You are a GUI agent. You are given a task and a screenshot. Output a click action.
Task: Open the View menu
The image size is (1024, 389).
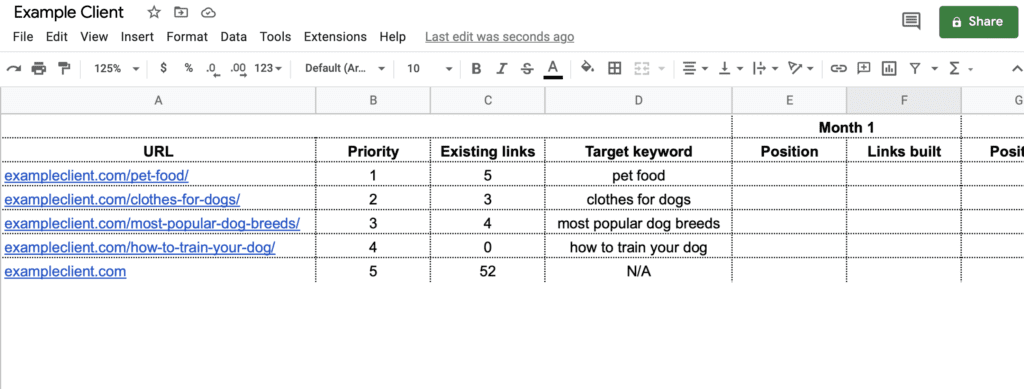click(94, 37)
